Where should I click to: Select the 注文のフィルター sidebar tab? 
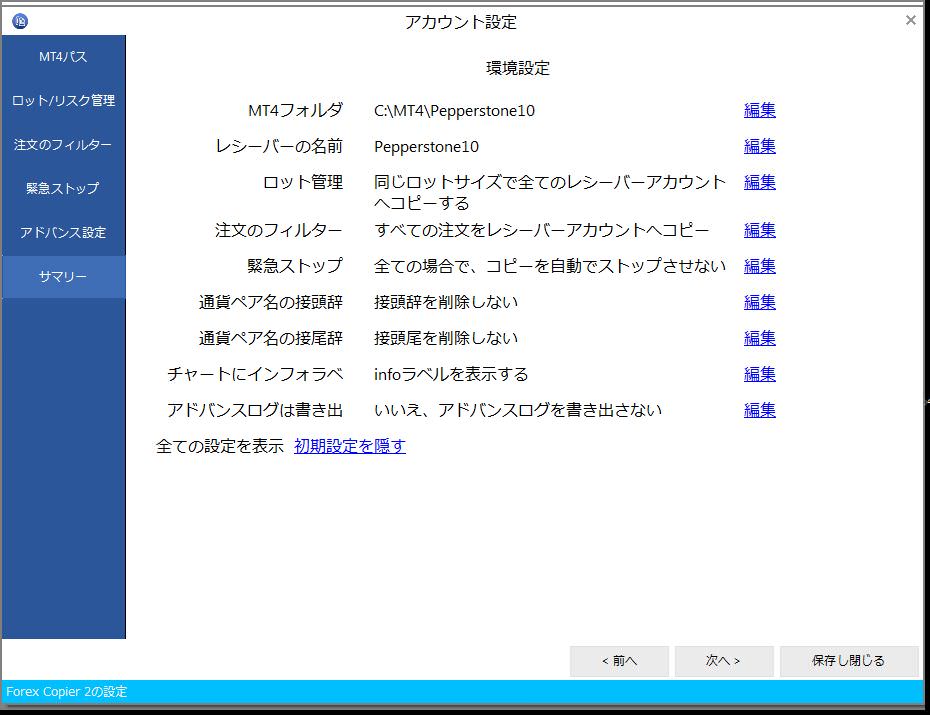click(x=63, y=145)
